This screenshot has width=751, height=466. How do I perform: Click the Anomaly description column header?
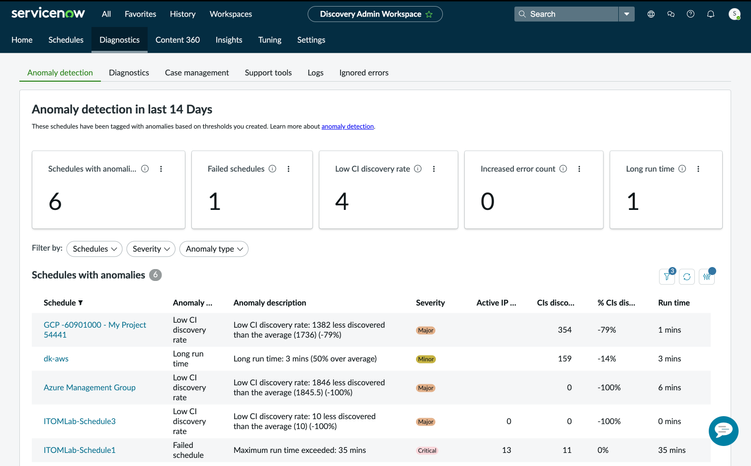(x=270, y=303)
